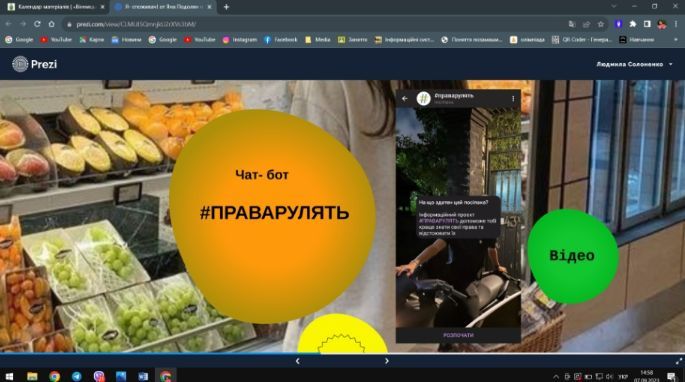Open the Людмила Солоненко account dropdown

pyautogui.click(x=634, y=64)
